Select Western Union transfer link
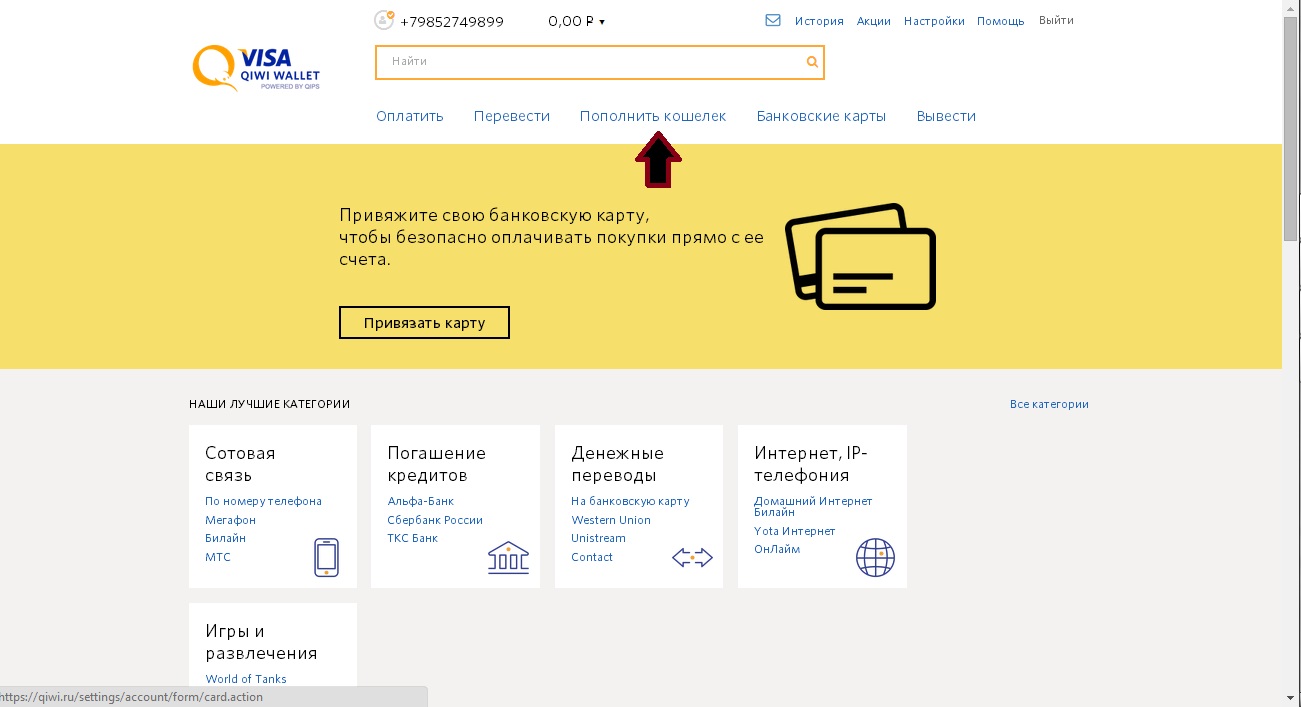 (611, 520)
